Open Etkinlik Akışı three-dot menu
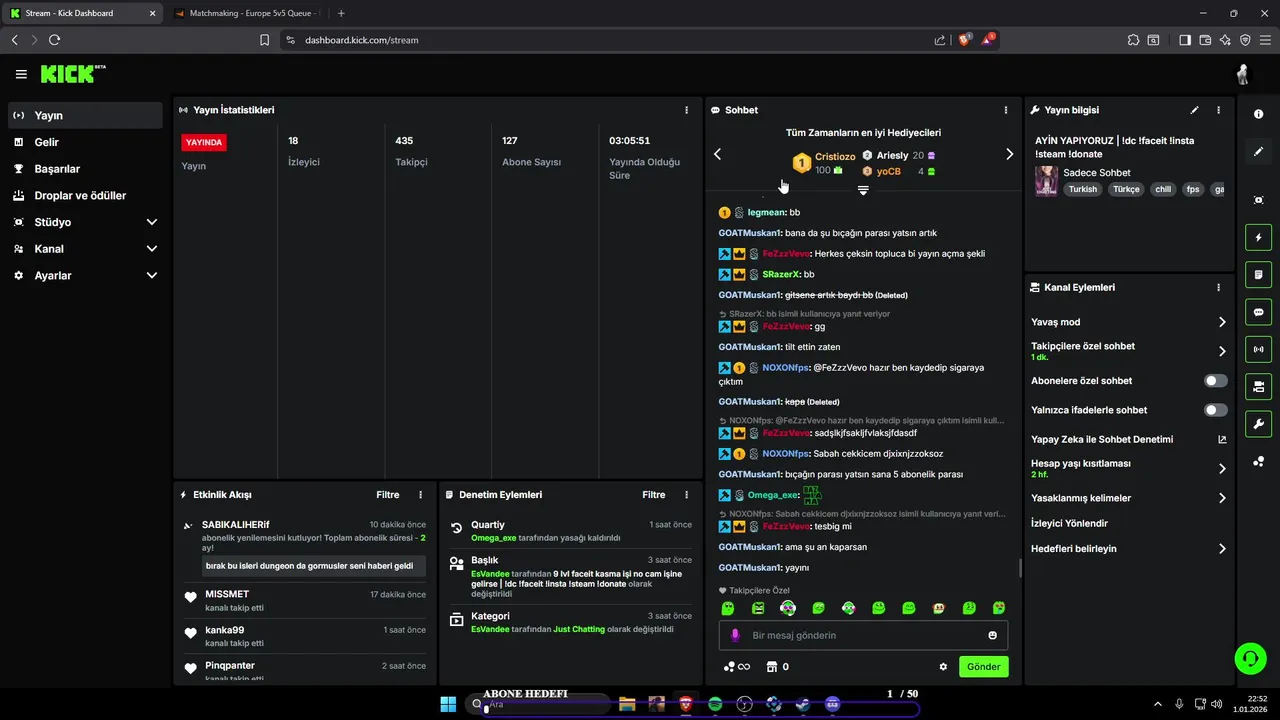This screenshot has height=720, width=1280. pos(420,495)
